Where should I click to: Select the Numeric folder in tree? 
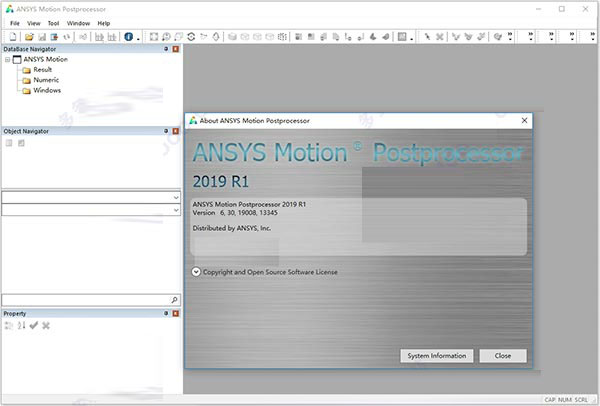46,80
